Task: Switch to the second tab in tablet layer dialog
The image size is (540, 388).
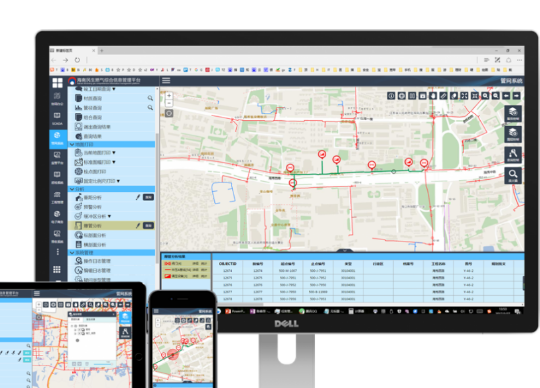Action: [x=90, y=319]
